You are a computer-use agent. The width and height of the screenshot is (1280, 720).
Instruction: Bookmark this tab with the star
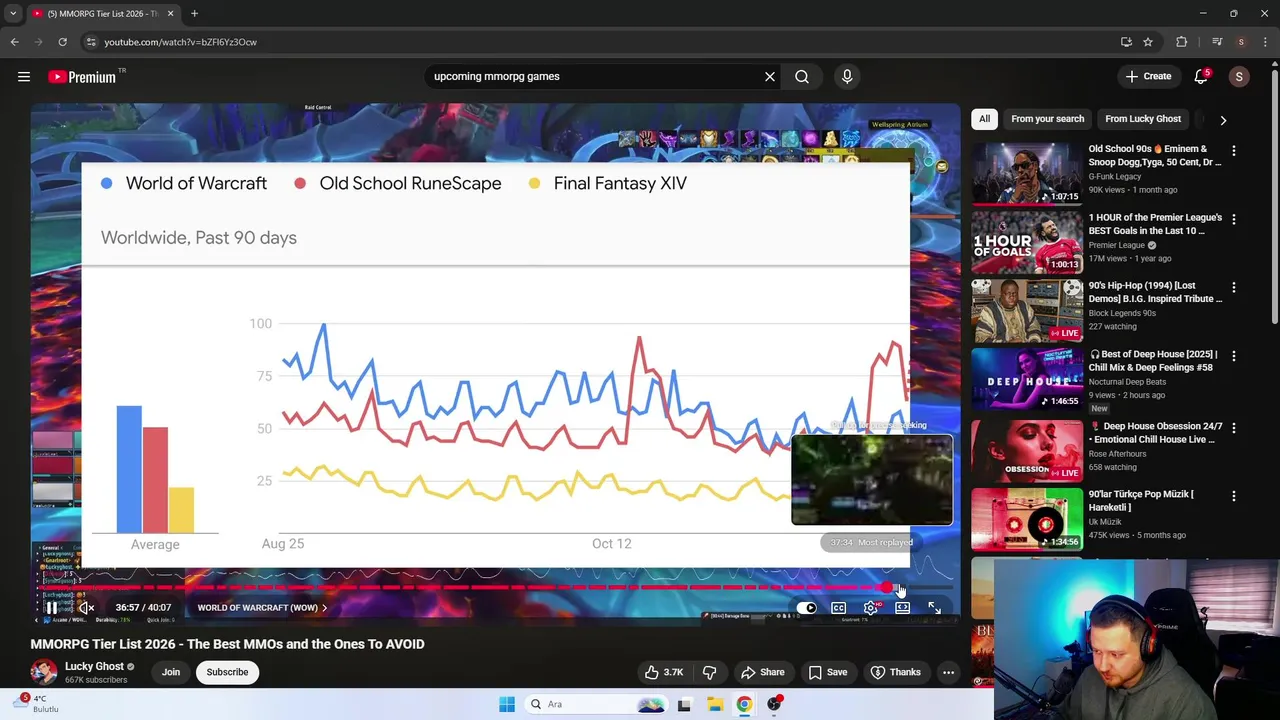point(1148,42)
